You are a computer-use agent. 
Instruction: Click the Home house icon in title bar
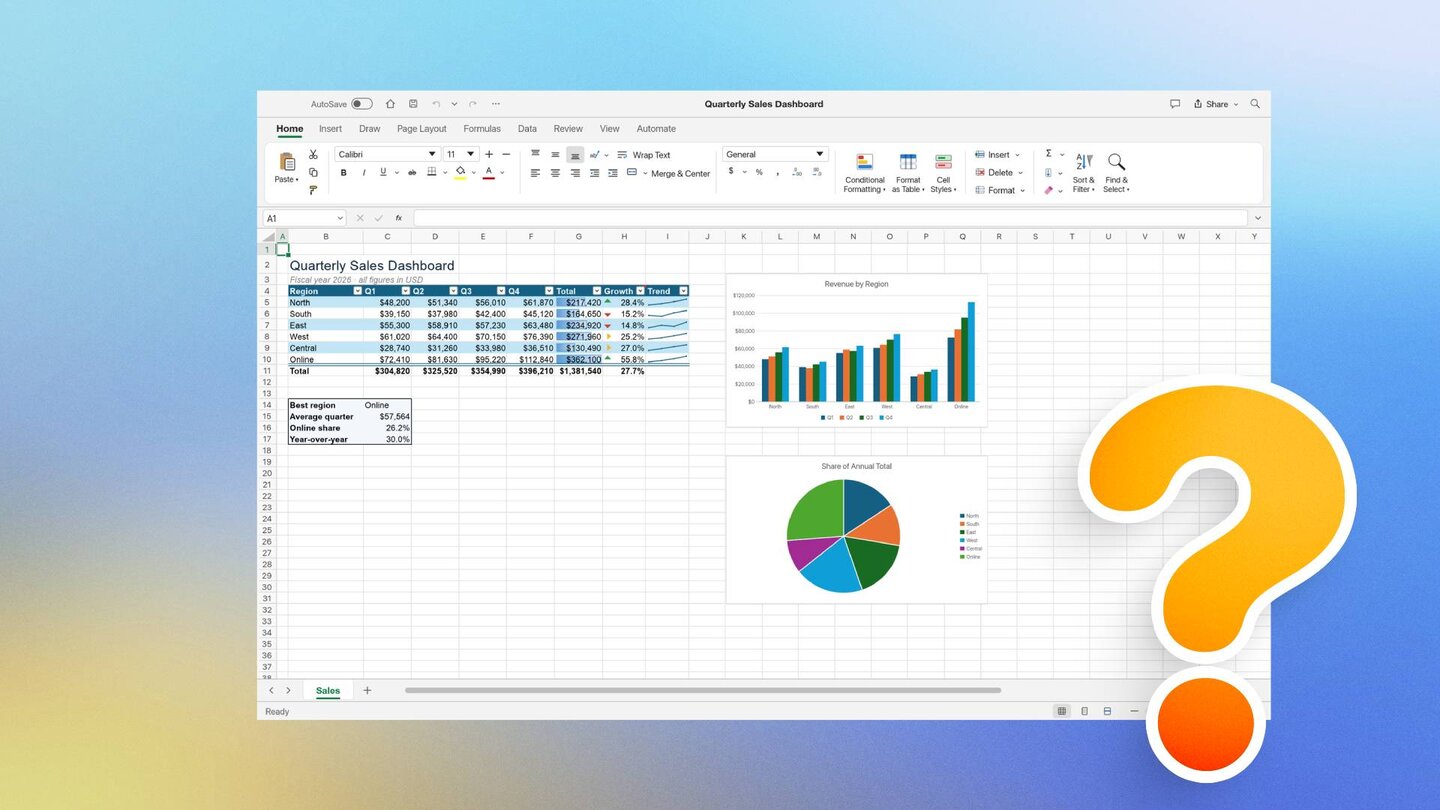click(390, 104)
